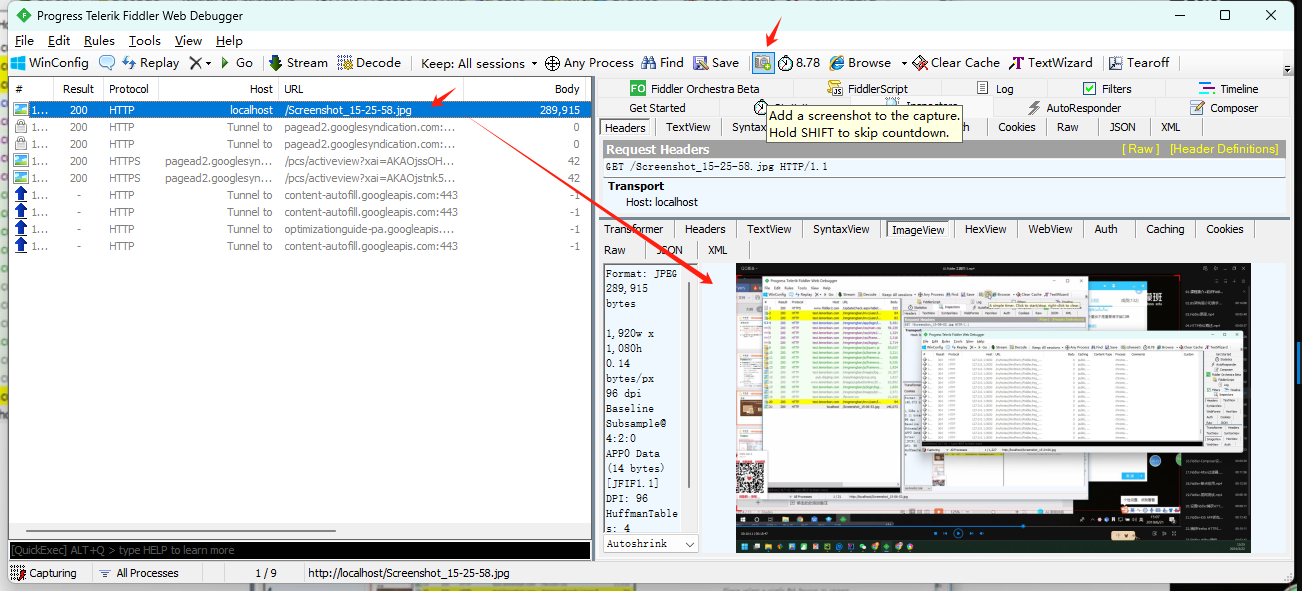Open the Keep: All sessions dropdown
This screenshot has width=1302, height=591.
pos(479,63)
